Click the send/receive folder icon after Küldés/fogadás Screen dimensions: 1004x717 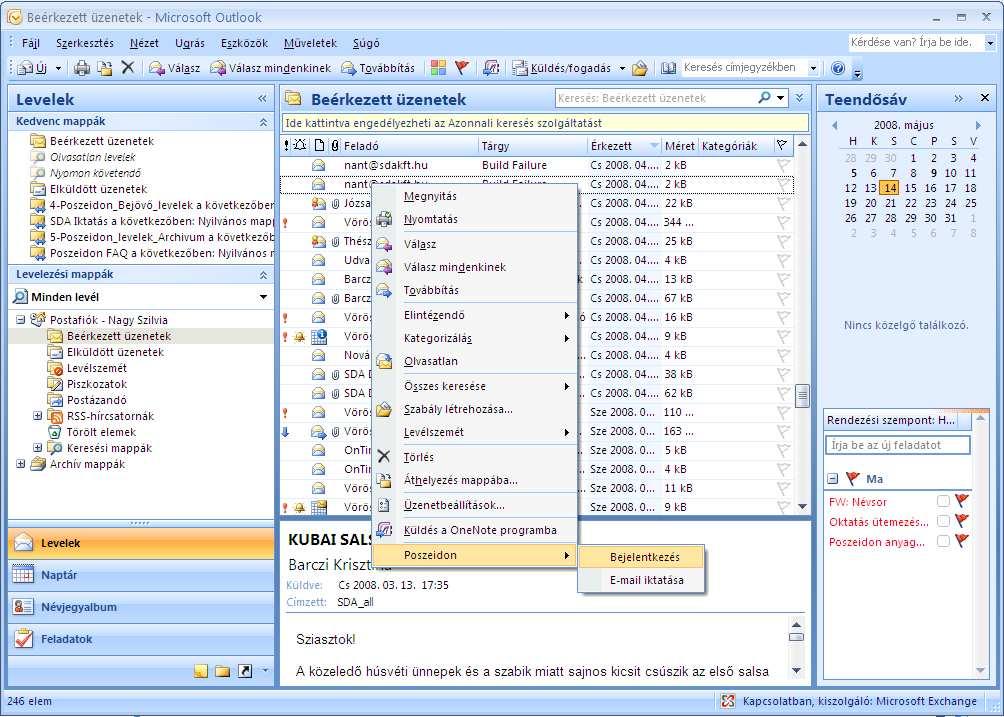(639, 68)
